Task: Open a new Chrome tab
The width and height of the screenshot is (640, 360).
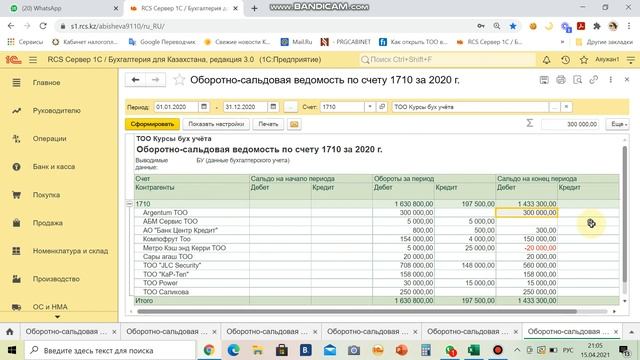Action: 254,8
